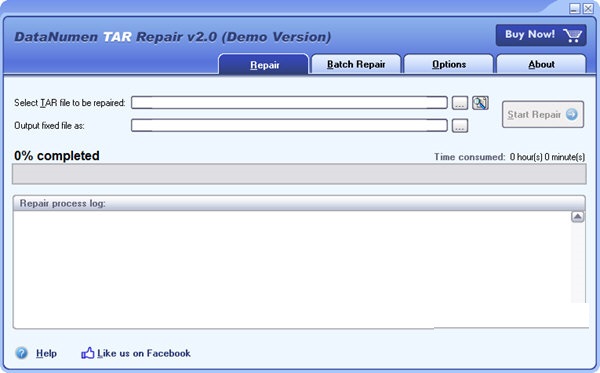The height and width of the screenshot is (373, 600).
Task: Focus the Select TAR file input field
Action: 289,103
